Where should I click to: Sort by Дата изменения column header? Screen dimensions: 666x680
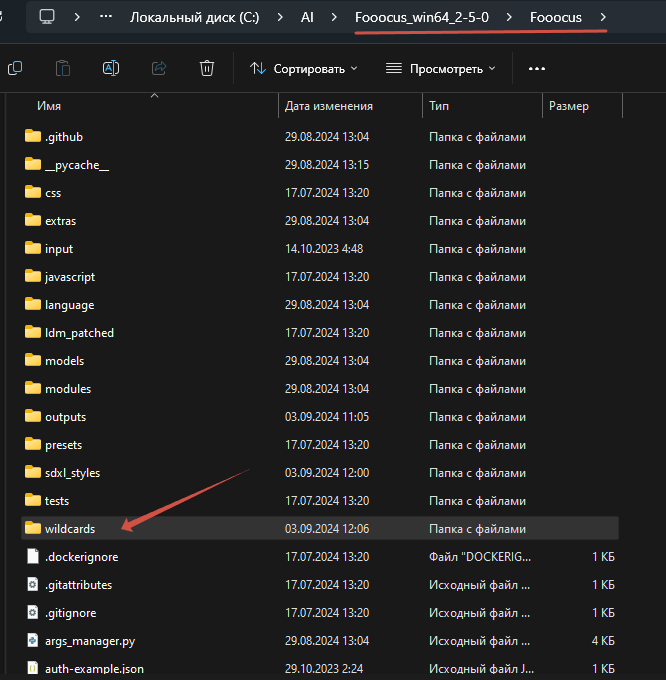[329, 106]
